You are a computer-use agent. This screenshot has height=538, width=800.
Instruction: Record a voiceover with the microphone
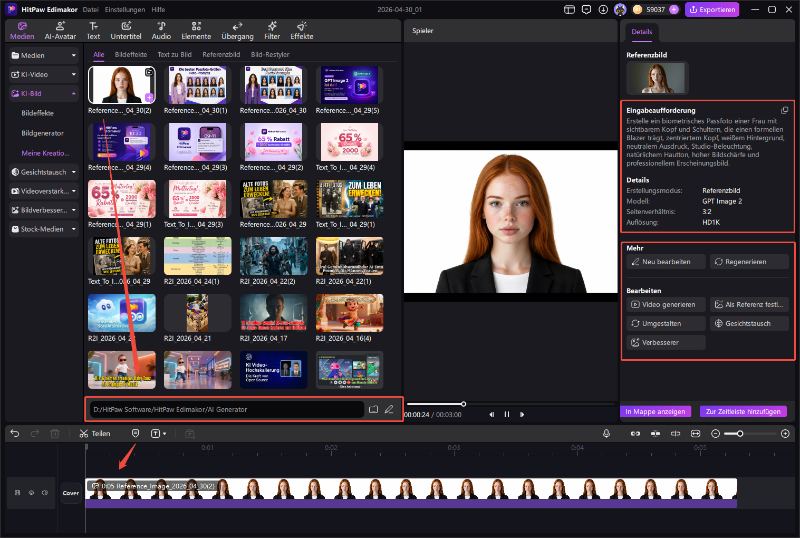(x=606, y=433)
